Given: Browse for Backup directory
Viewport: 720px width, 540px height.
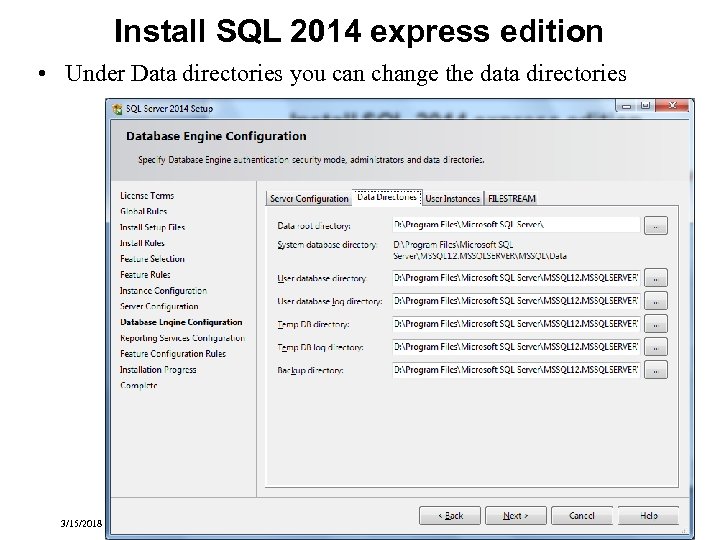Looking at the screenshot, I should (656, 370).
